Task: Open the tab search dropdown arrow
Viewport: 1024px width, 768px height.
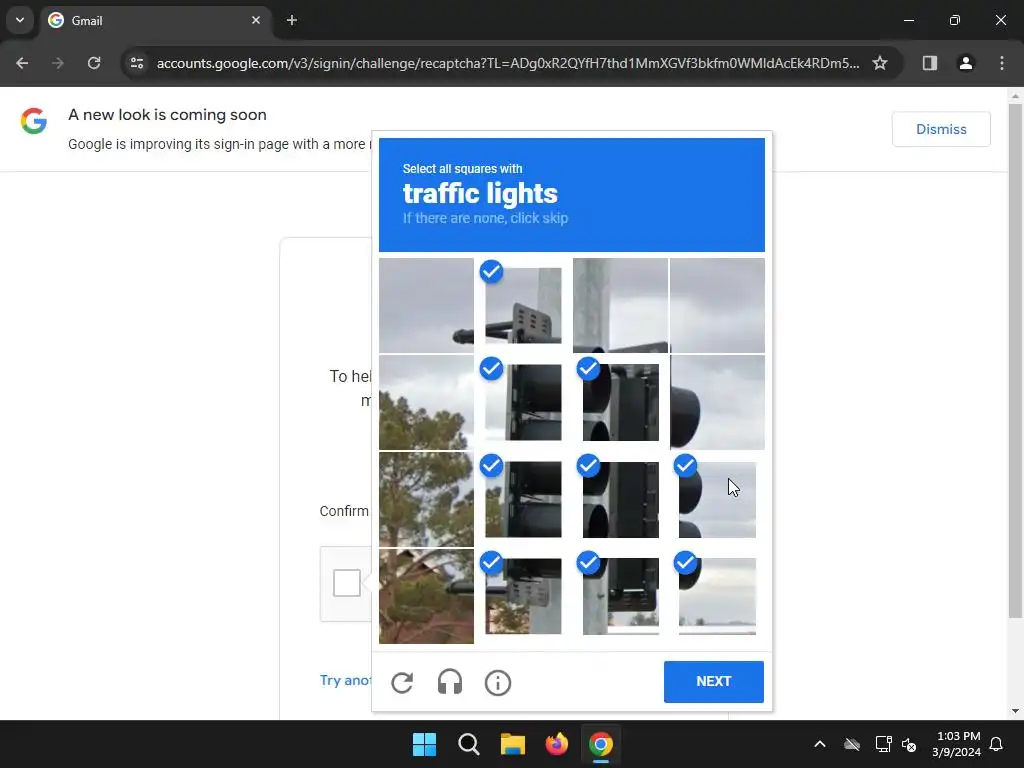Action: tap(20, 20)
